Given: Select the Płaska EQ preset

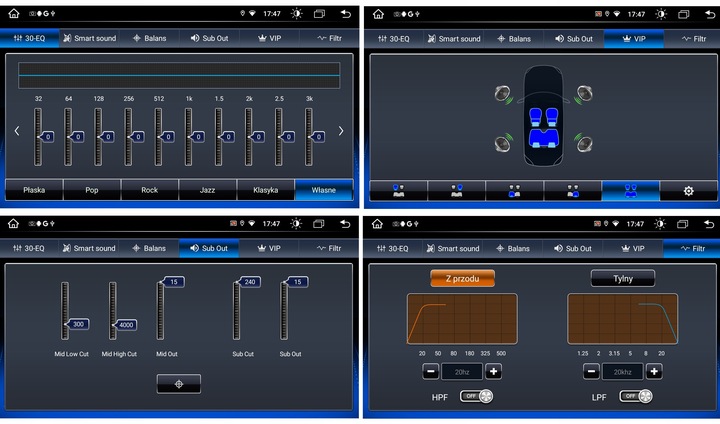Looking at the screenshot, I should point(34,190).
